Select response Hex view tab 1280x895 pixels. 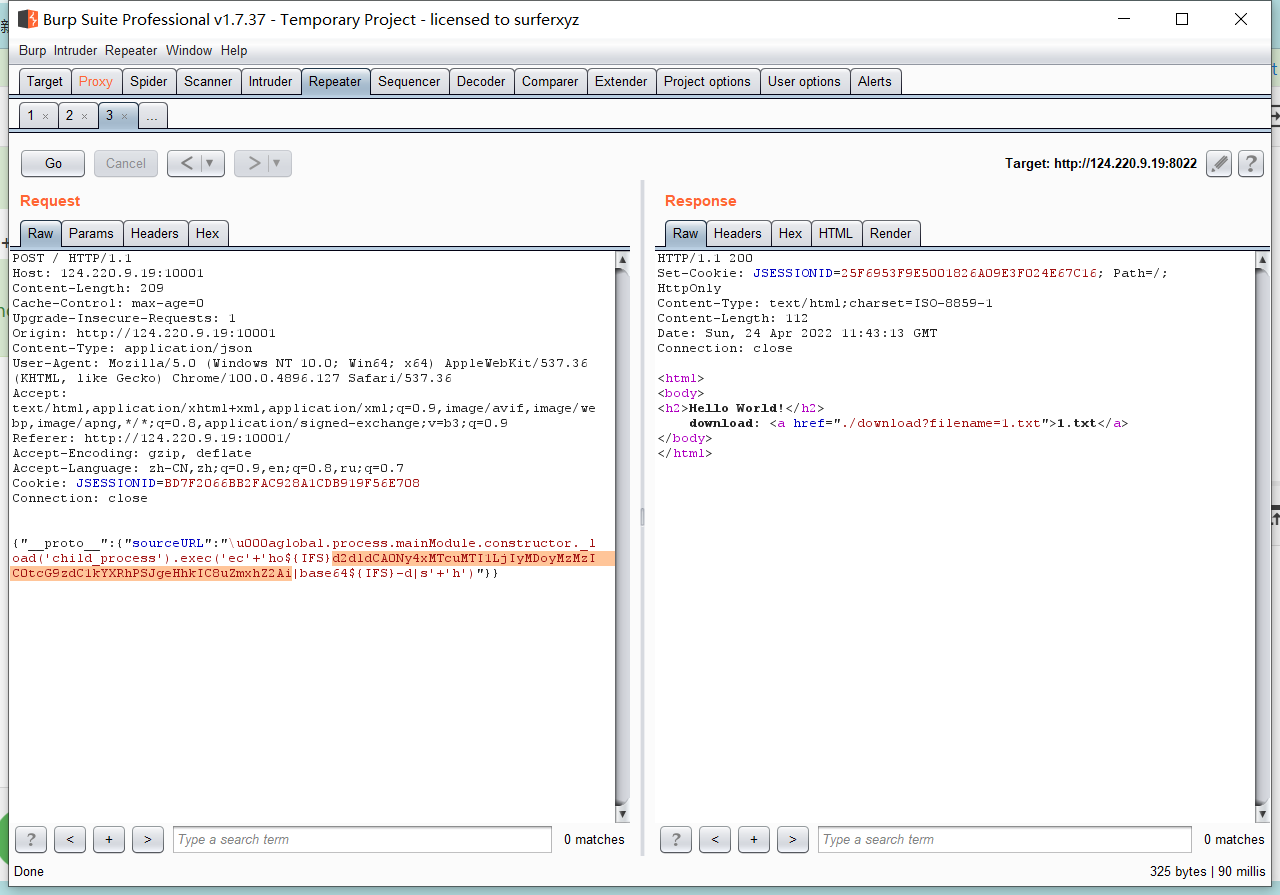tap(791, 233)
